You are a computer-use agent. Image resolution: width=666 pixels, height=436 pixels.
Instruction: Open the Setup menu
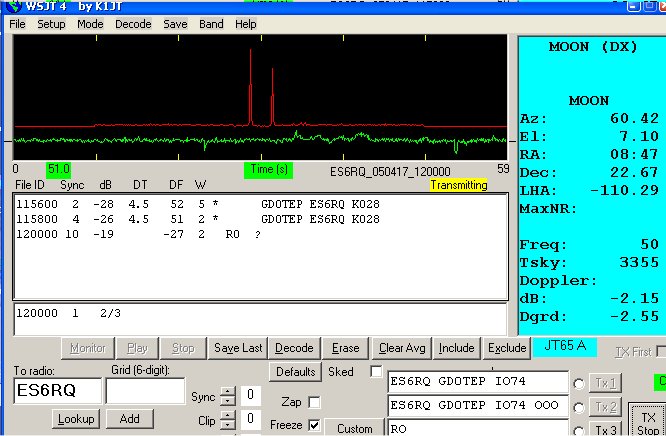click(x=51, y=23)
